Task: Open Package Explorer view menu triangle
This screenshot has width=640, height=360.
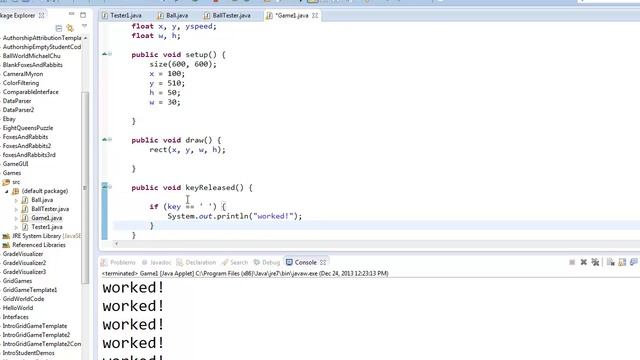Action: [x=84, y=27]
